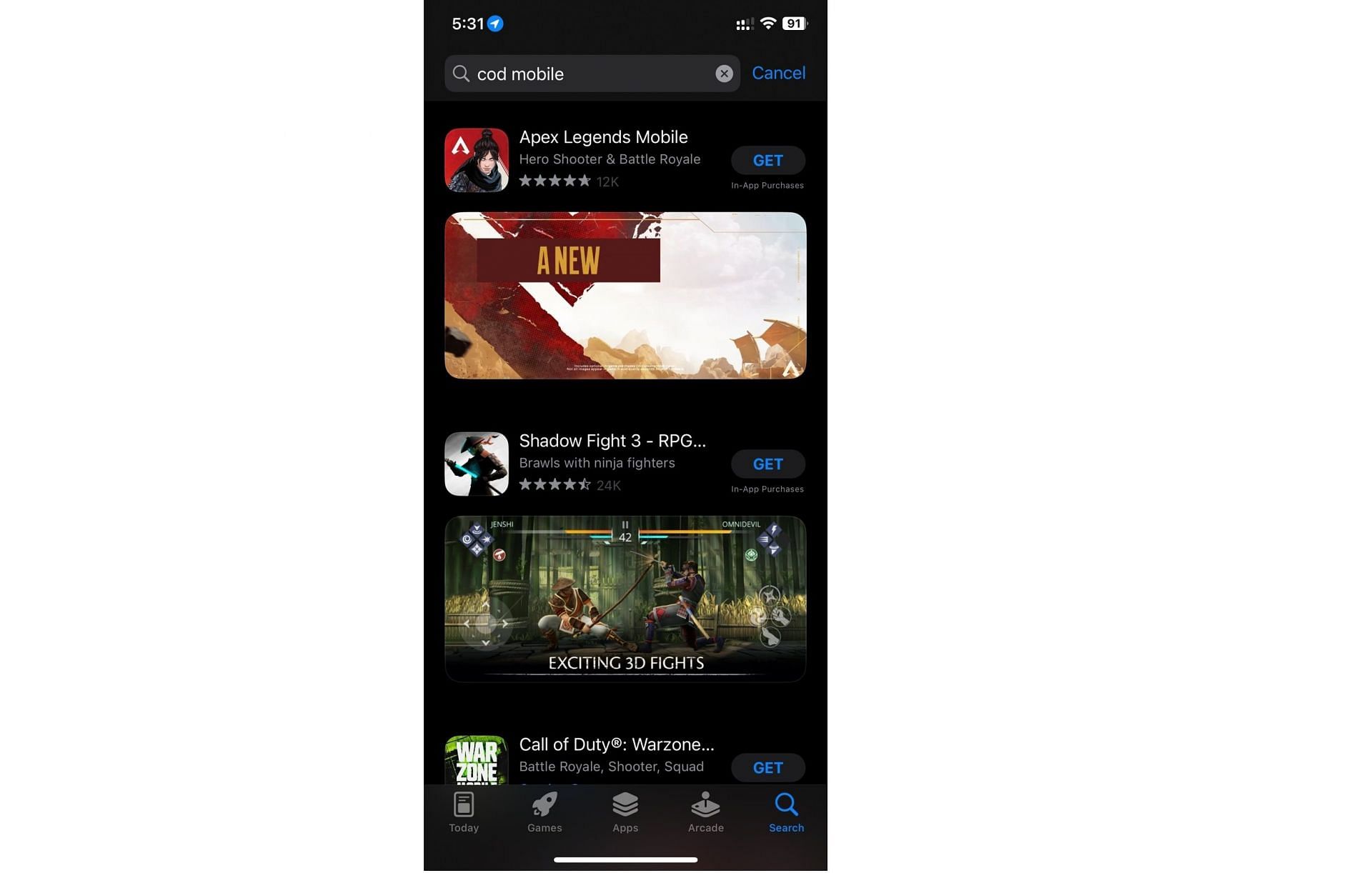Tap the Arcade tab icon
The height and width of the screenshot is (873, 1372).
point(705,810)
